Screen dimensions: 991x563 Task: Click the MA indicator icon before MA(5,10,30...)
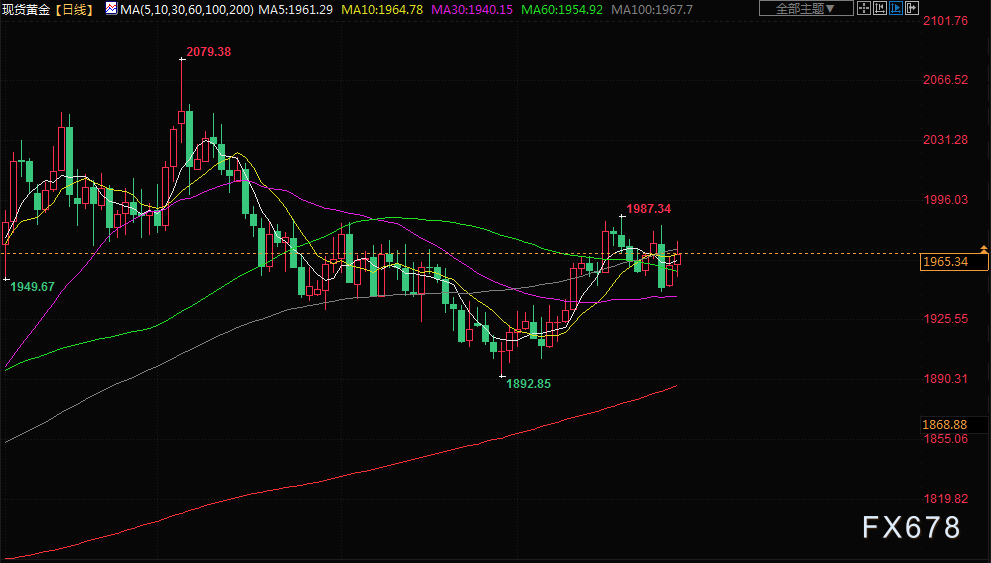pyautogui.click(x=109, y=9)
